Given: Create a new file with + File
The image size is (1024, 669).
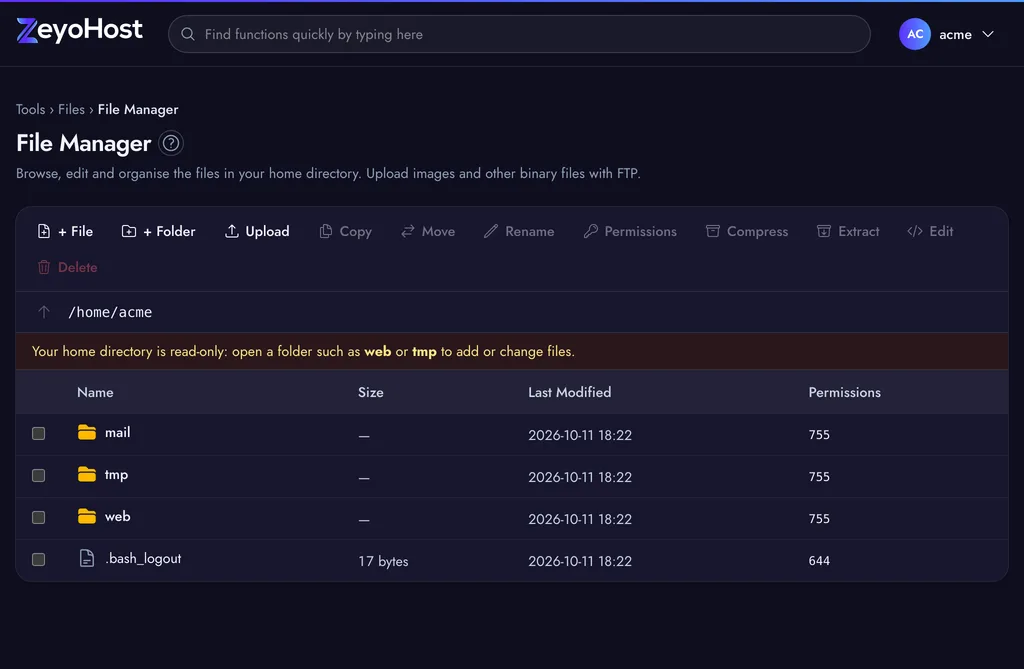Looking at the screenshot, I should click(65, 231).
